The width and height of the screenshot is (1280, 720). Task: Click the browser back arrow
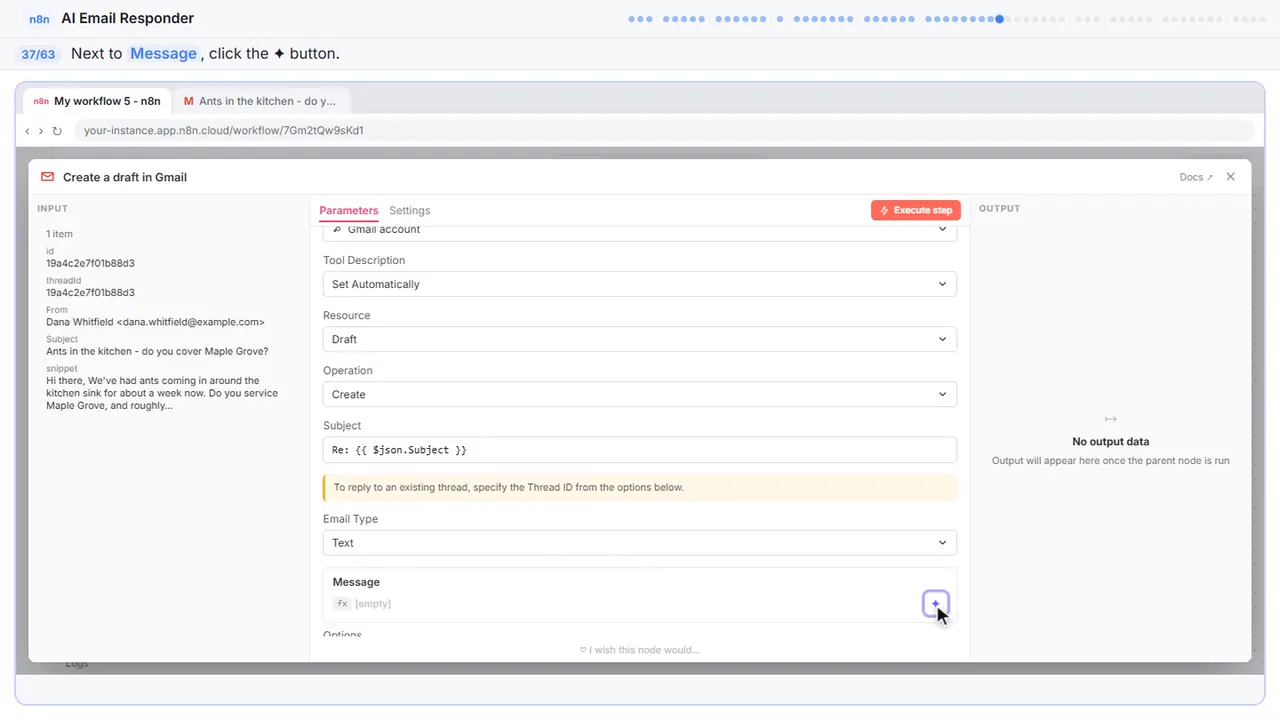pos(27,131)
